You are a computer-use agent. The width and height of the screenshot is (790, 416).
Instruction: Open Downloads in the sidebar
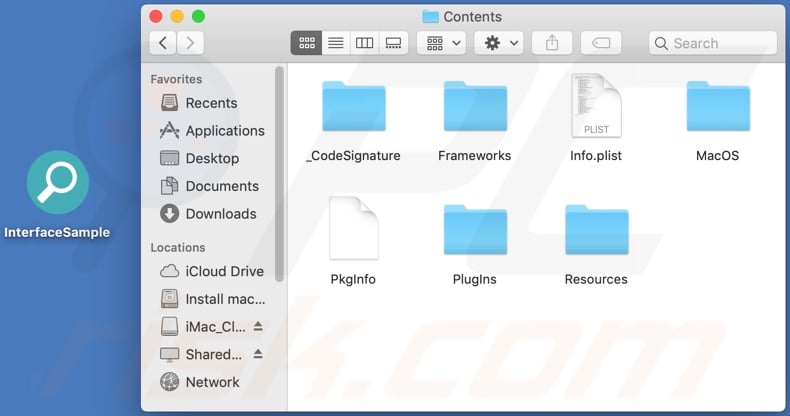(x=209, y=214)
